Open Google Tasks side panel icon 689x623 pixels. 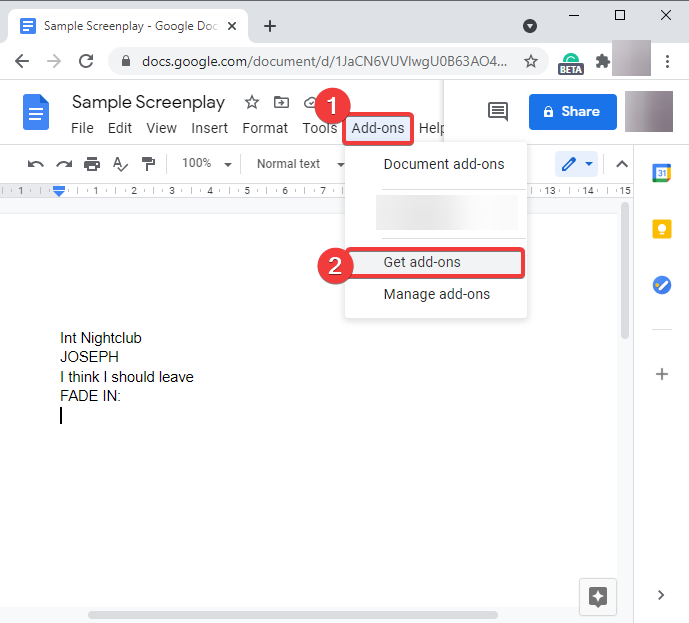[662, 285]
